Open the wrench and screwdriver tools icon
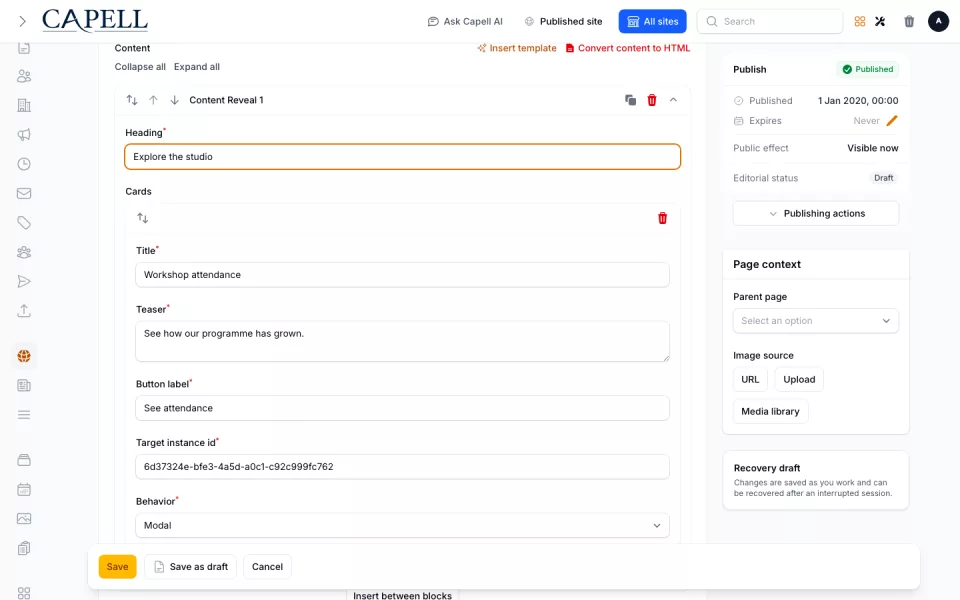The height and width of the screenshot is (600, 960). coord(880,21)
